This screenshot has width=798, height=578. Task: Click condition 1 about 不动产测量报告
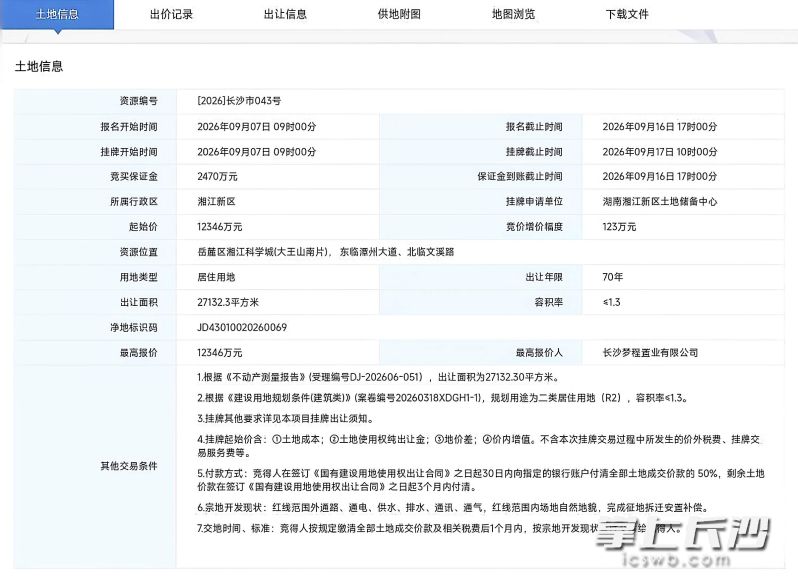pyautogui.click(x=379, y=377)
